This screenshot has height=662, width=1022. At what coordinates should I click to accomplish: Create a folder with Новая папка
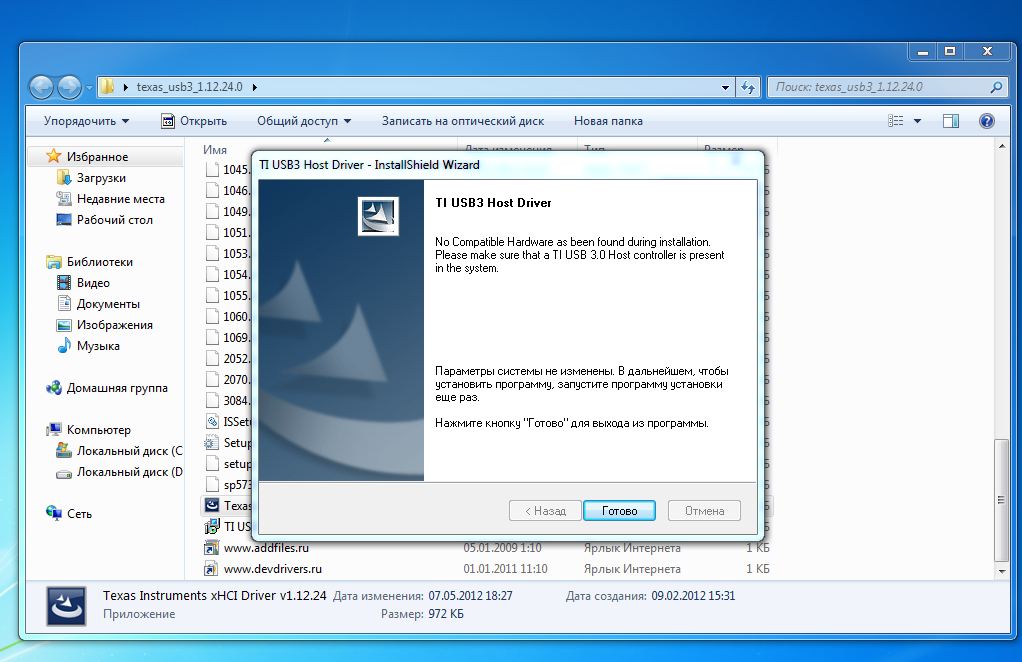(608, 121)
